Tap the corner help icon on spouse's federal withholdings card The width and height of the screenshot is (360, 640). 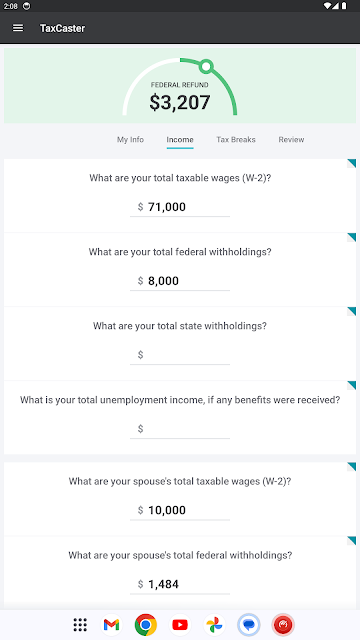pos(351,541)
